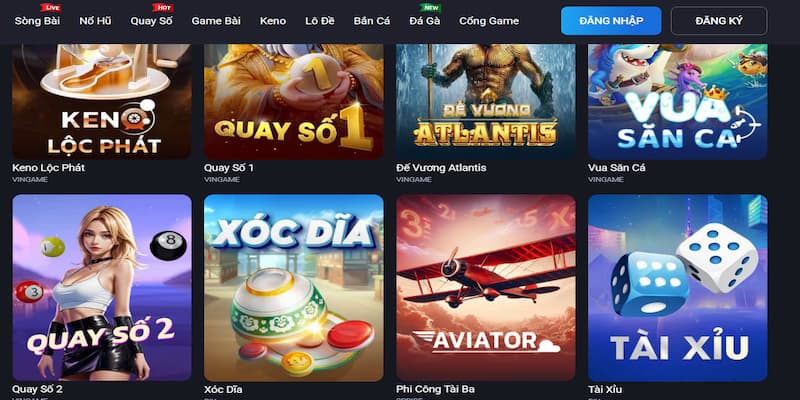The height and width of the screenshot is (400, 800).
Task: Launch the Xóc Dĩa game tile
Action: click(294, 288)
